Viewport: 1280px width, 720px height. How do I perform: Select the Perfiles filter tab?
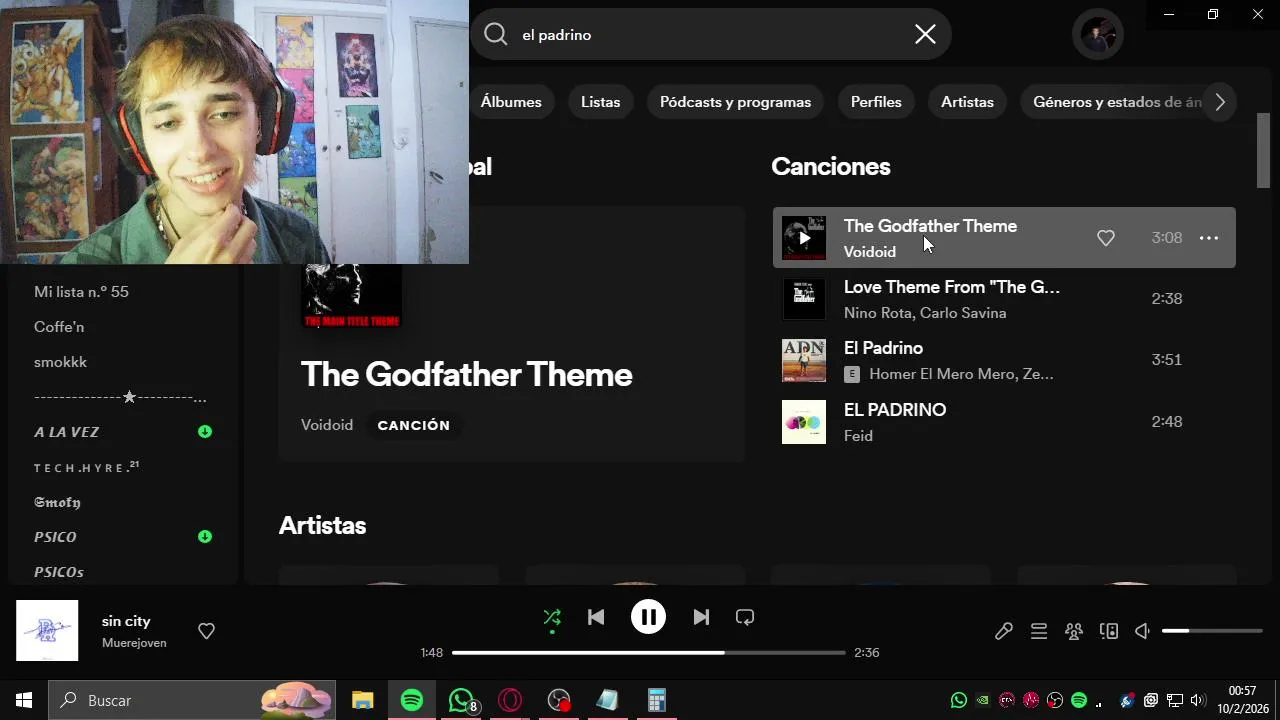tap(876, 102)
